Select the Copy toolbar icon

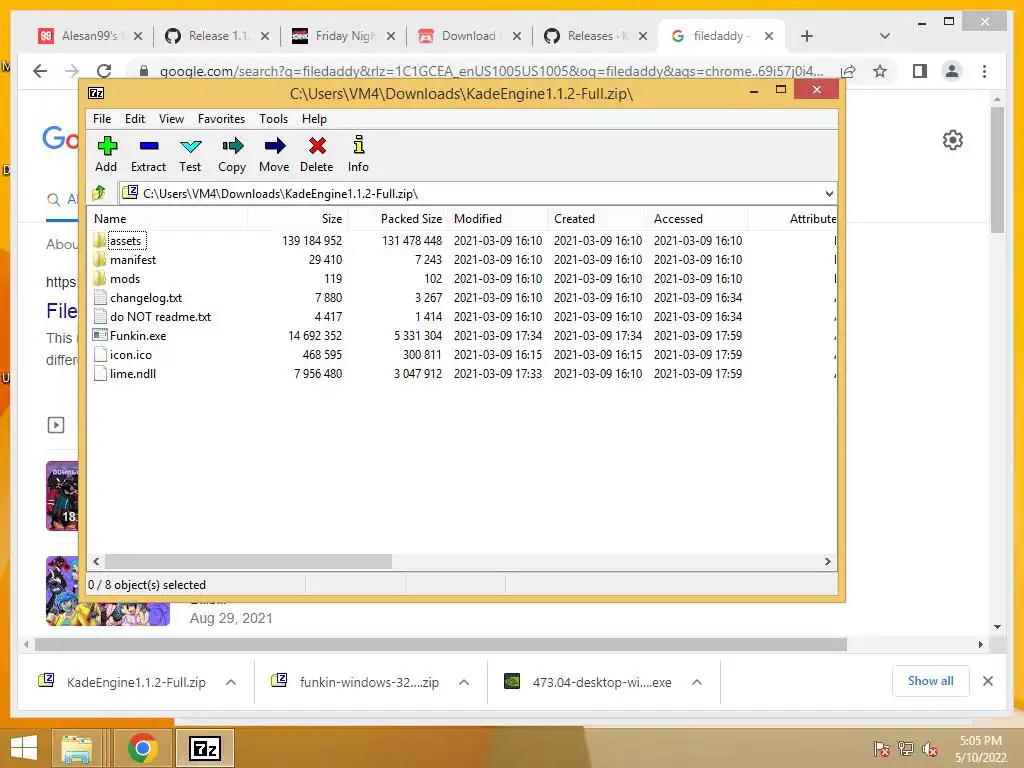(232, 146)
